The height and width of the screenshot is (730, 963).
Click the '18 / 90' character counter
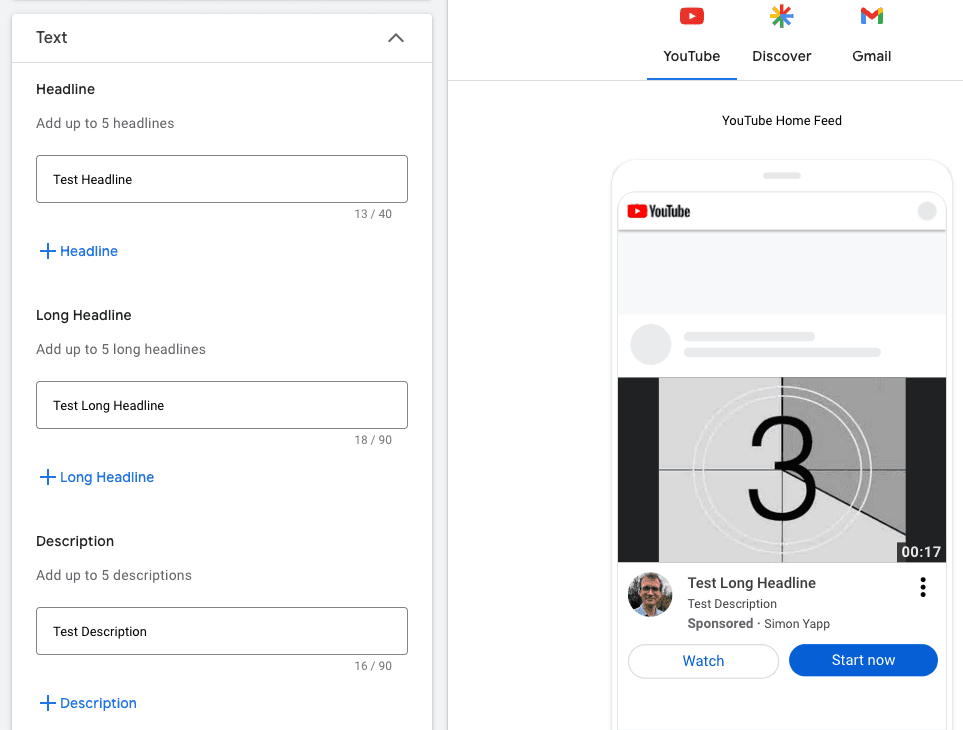point(373,440)
